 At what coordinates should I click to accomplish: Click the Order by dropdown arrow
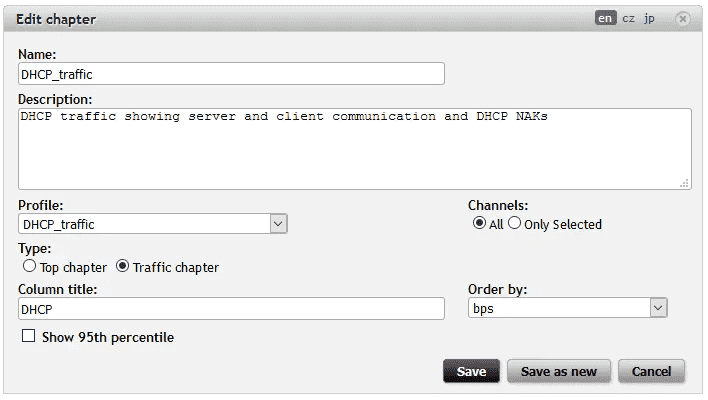658,309
